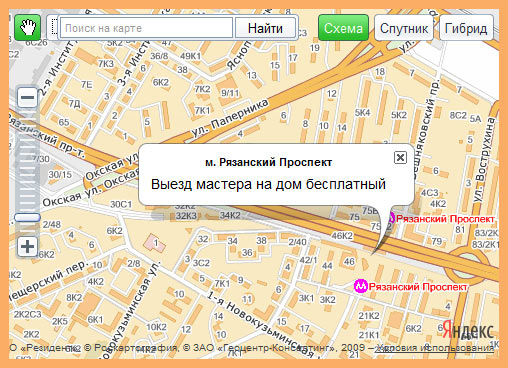
Task: Click the Яндекс logo
Action: point(468,331)
